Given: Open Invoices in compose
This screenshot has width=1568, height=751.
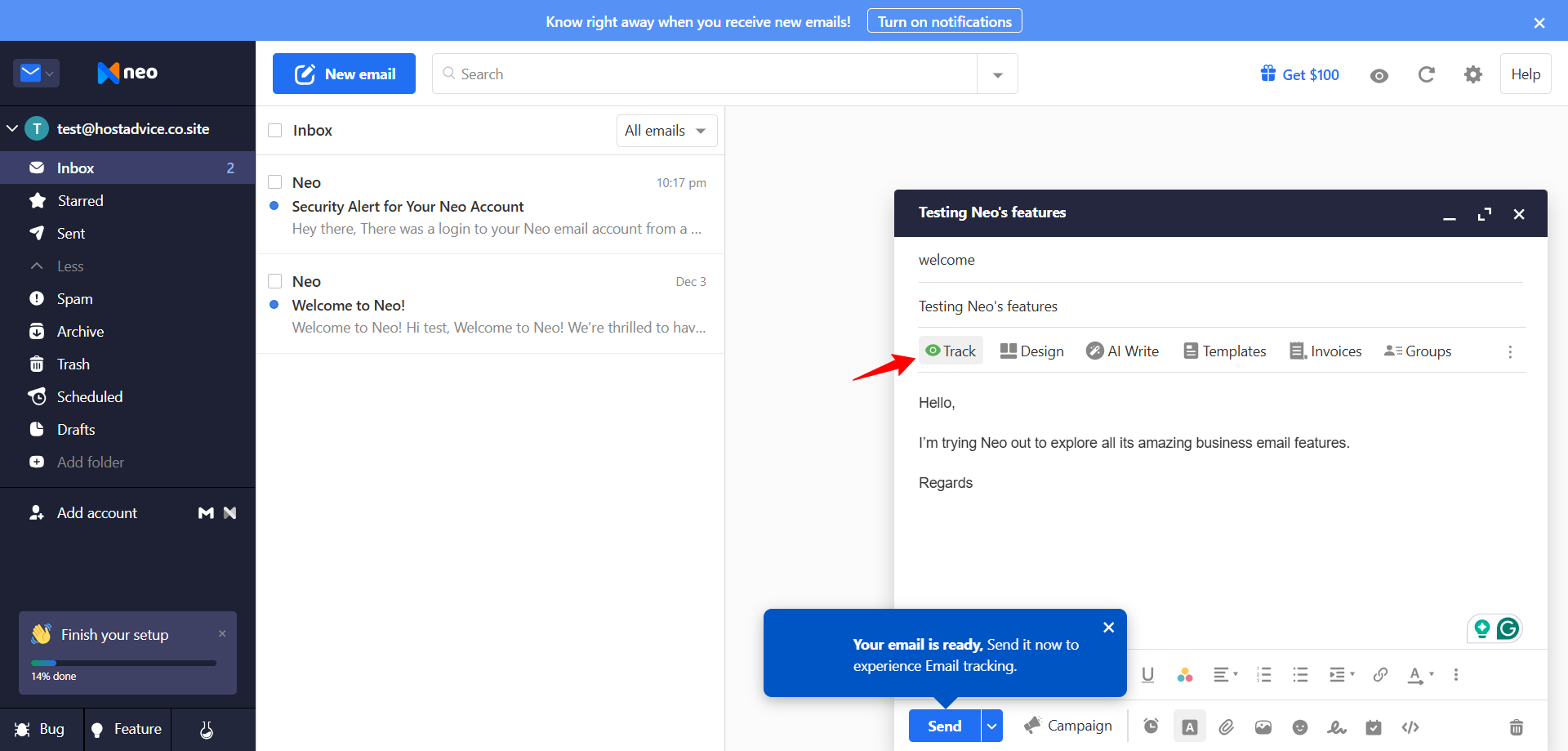Looking at the screenshot, I should 1325,351.
